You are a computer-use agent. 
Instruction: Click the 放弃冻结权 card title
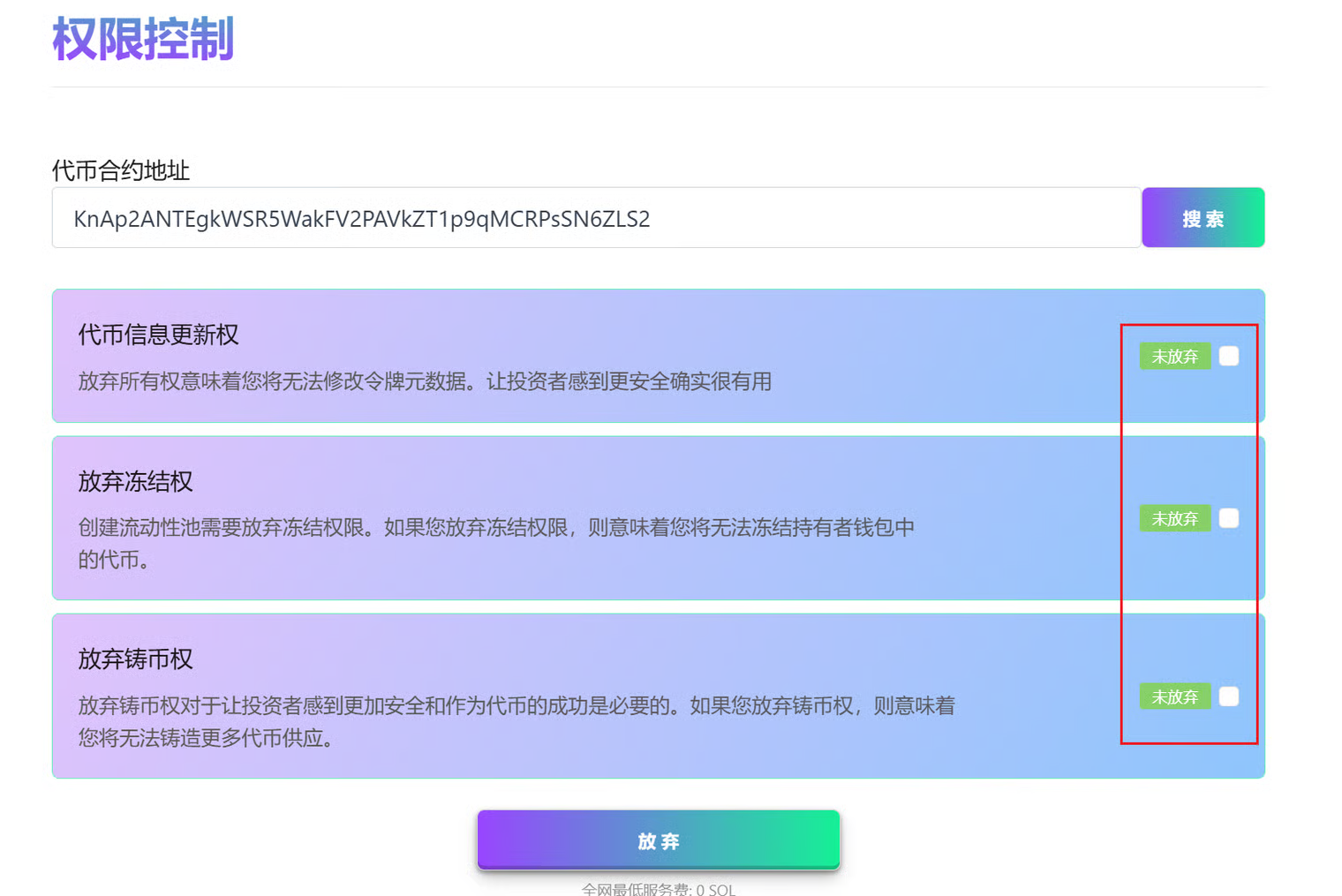(x=135, y=481)
